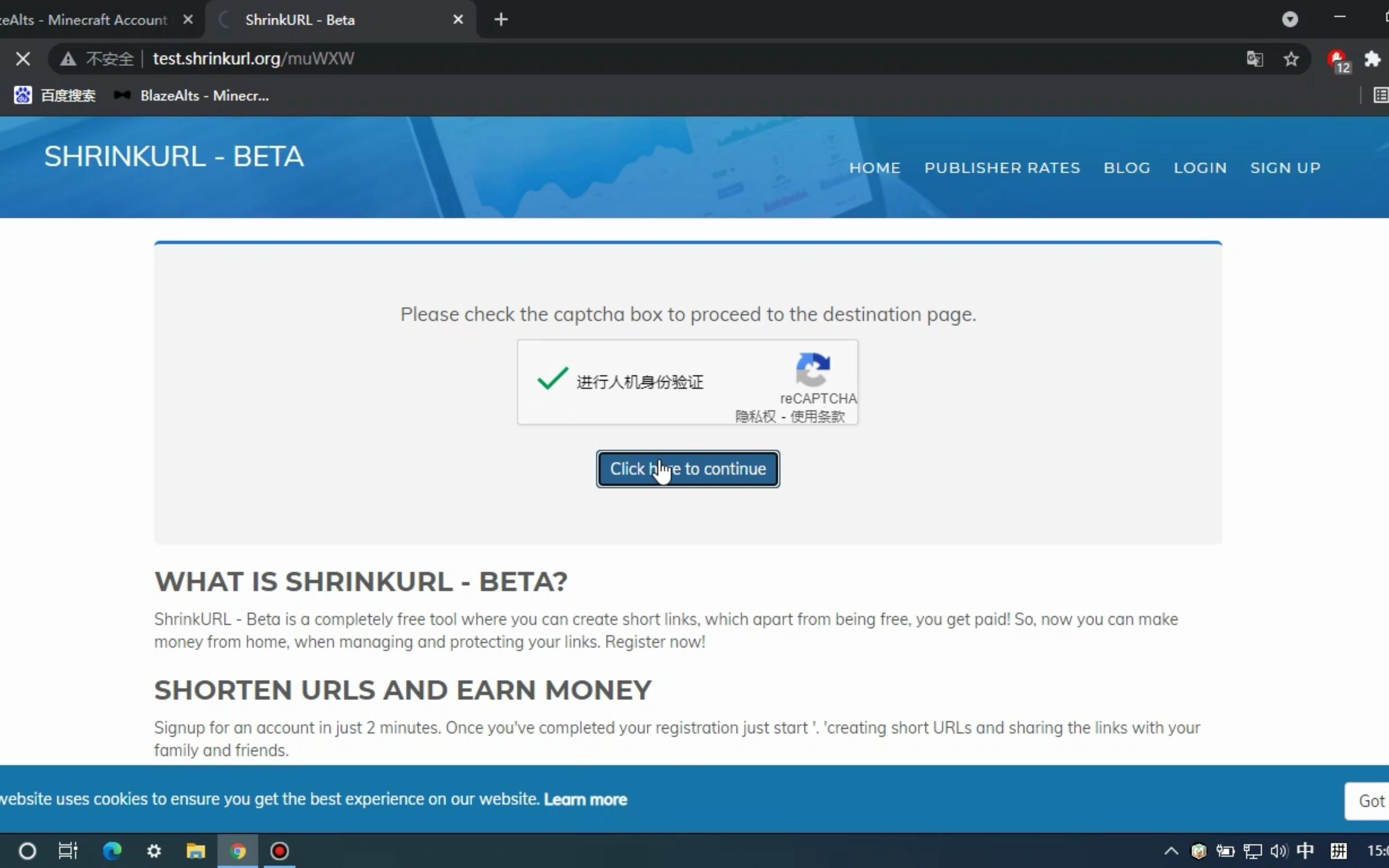Close the BlazeAlts Minecraft Account tab
Viewport: 1389px width, 868px height.
coord(188,20)
